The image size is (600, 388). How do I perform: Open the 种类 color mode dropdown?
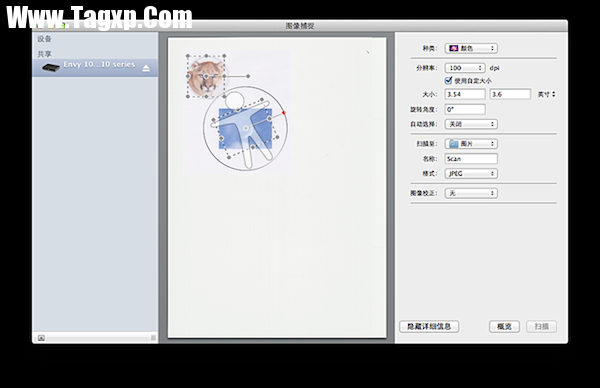point(471,48)
